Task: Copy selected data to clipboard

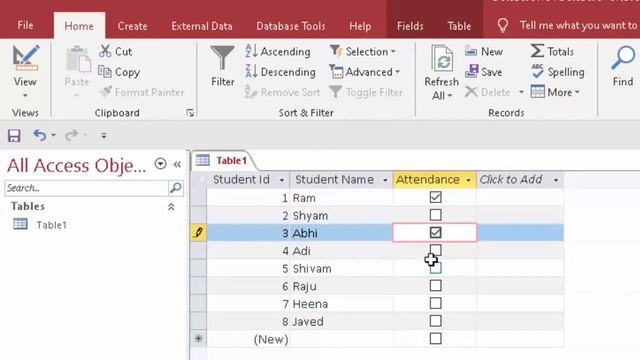Action: (x=119, y=72)
